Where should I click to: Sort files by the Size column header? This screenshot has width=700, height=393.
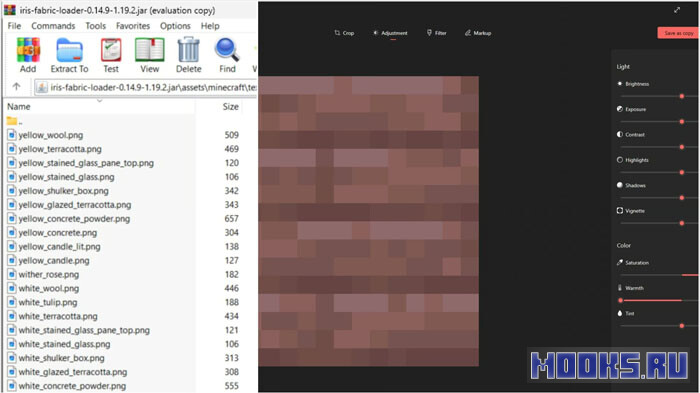point(230,106)
